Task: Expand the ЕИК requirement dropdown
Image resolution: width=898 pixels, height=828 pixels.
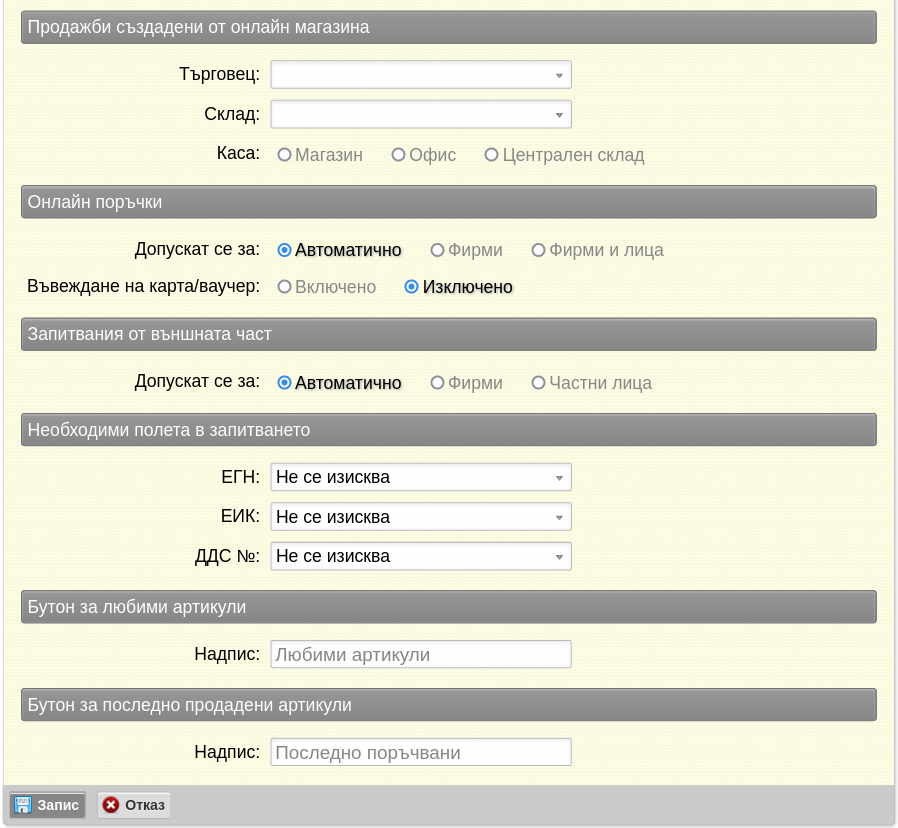Action: pos(421,516)
